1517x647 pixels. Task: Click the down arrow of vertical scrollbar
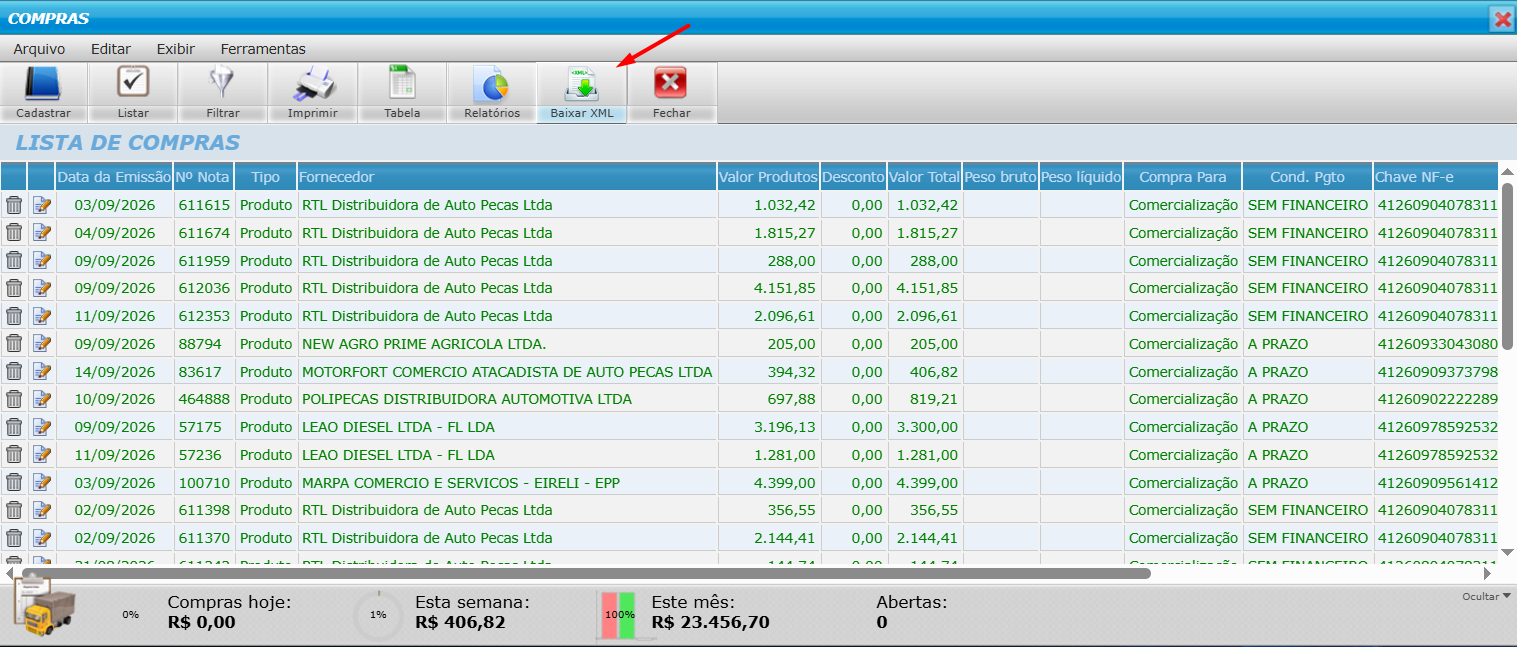(1508, 552)
